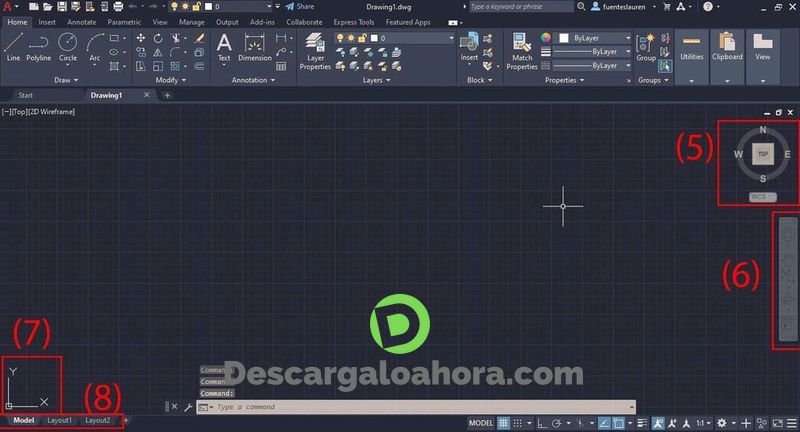Open Layer Properties manager

pos(315,51)
